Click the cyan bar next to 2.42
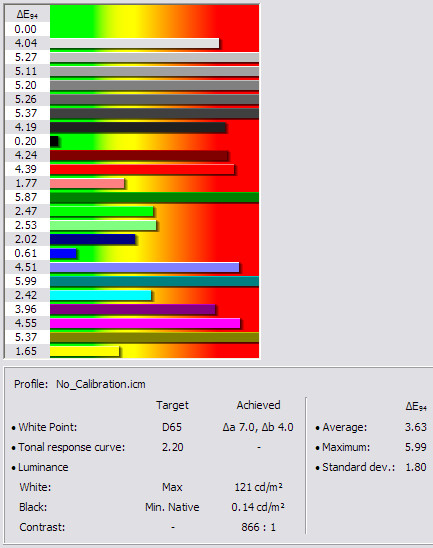Viewport: 433px width, 548px height. (100, 295)
